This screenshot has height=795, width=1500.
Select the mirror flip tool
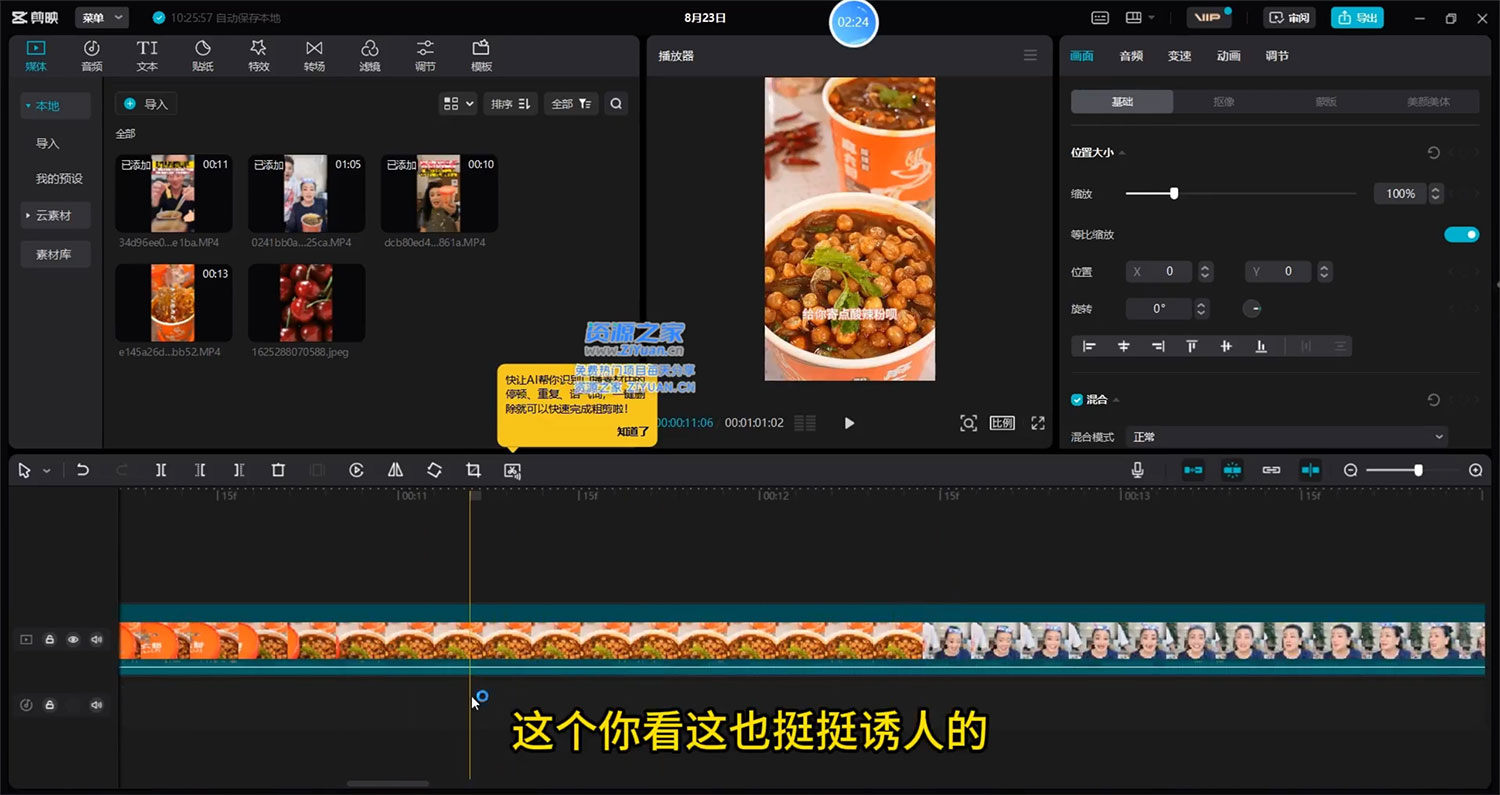tap(395, 470)
